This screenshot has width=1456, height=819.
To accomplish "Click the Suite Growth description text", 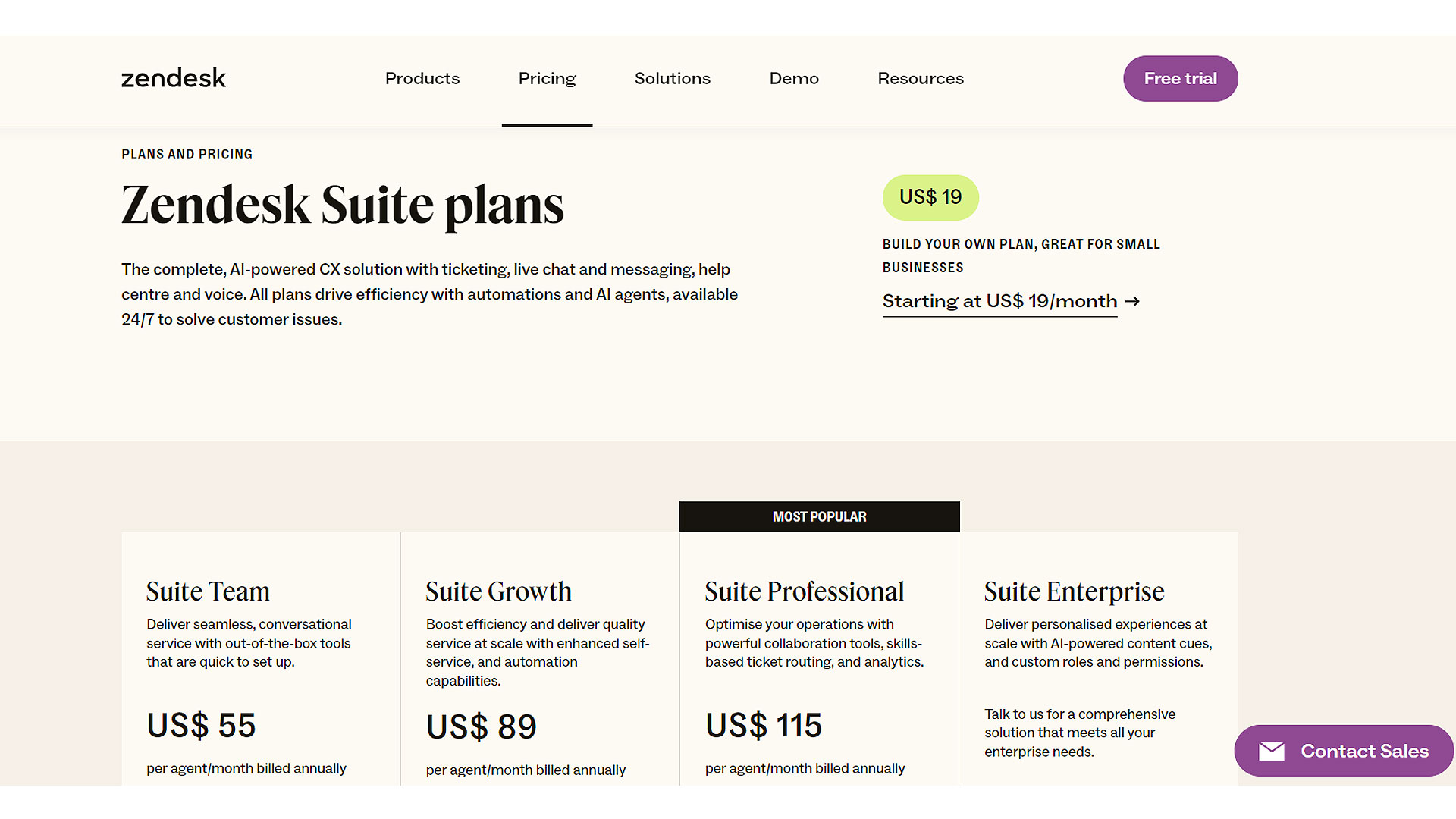I will [538, 652].
